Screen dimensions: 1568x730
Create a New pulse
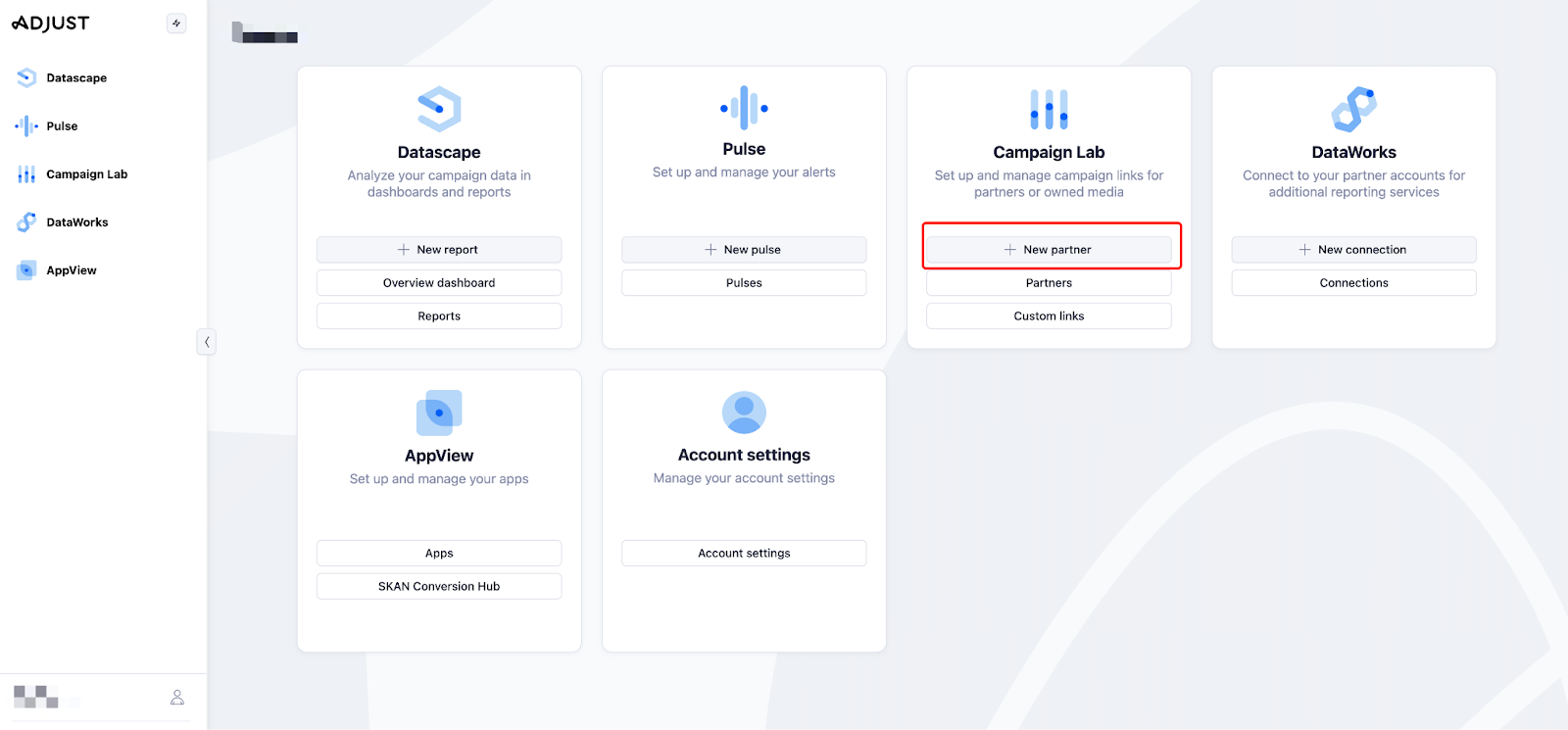pyautogui.click(x=744, y=249)
